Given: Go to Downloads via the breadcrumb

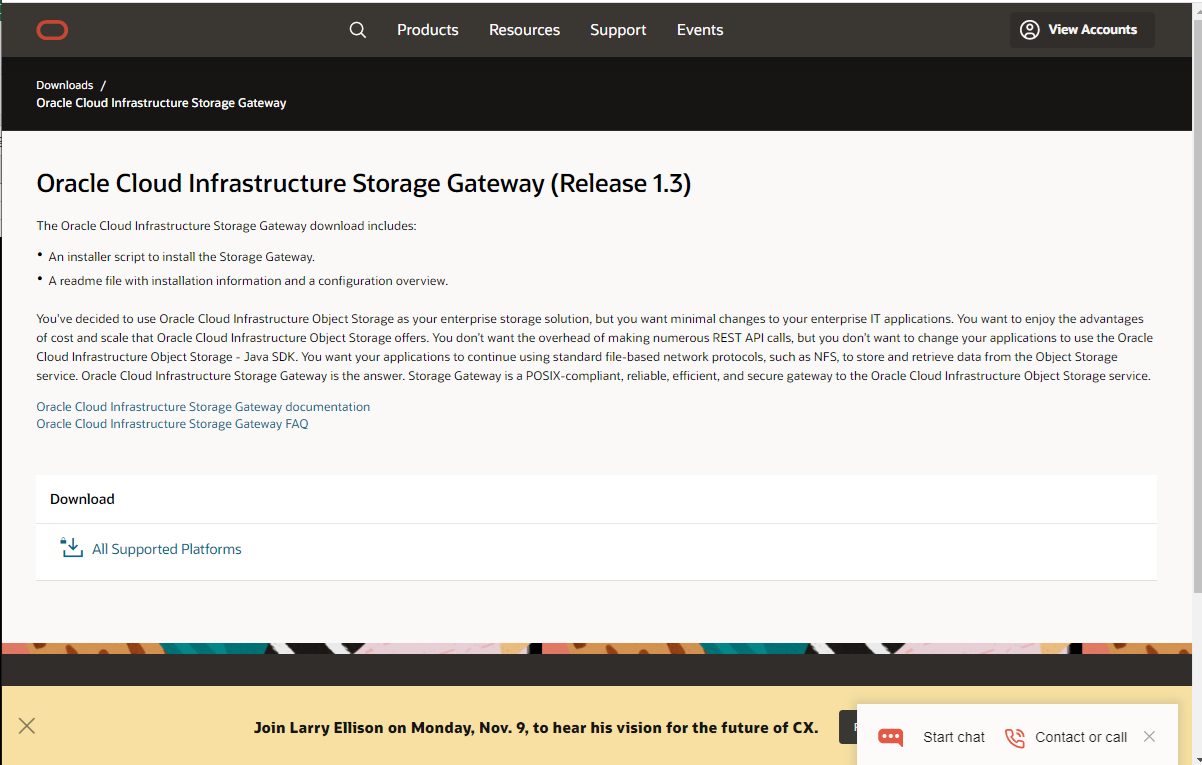Looking at the screenshot, I should click(65, 85).
